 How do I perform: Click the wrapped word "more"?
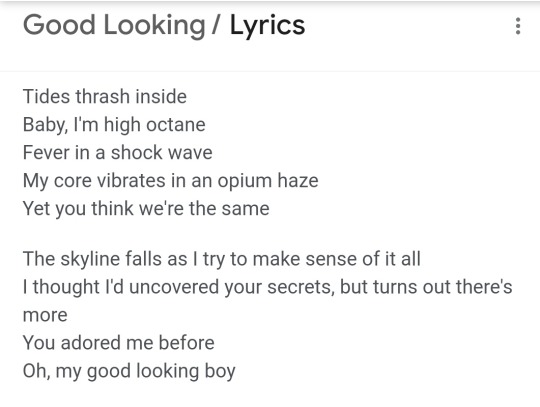(45, 315)
